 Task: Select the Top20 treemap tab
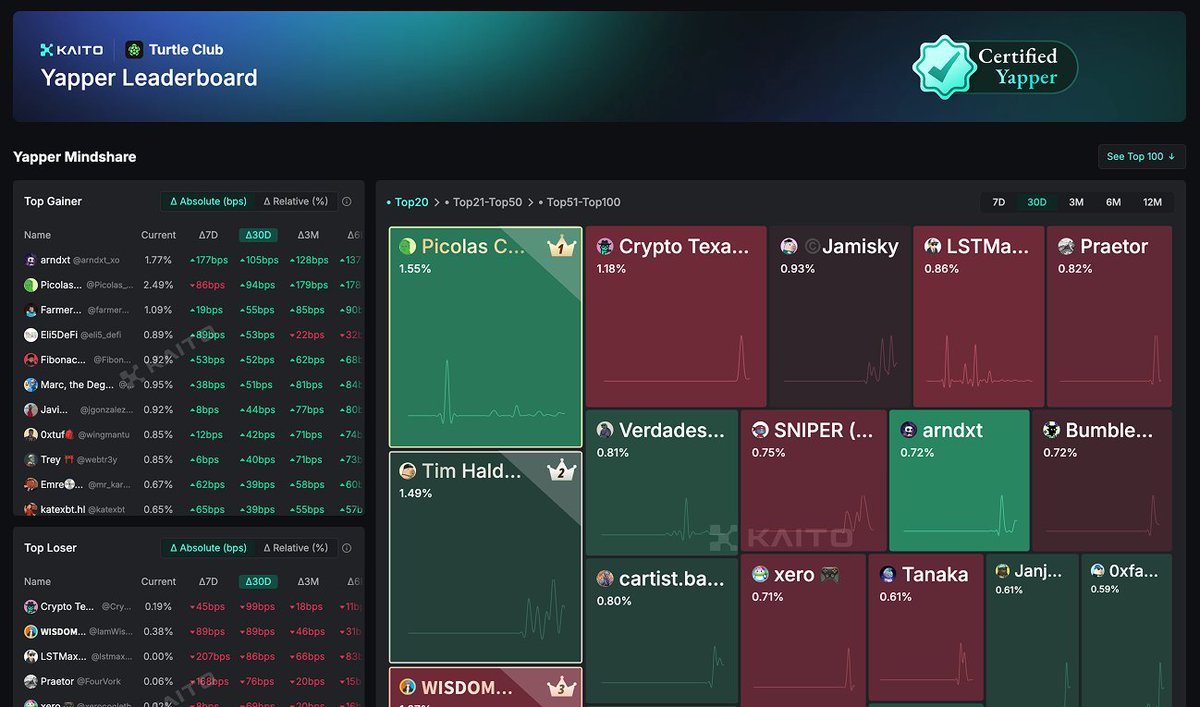tap(408, 202)
